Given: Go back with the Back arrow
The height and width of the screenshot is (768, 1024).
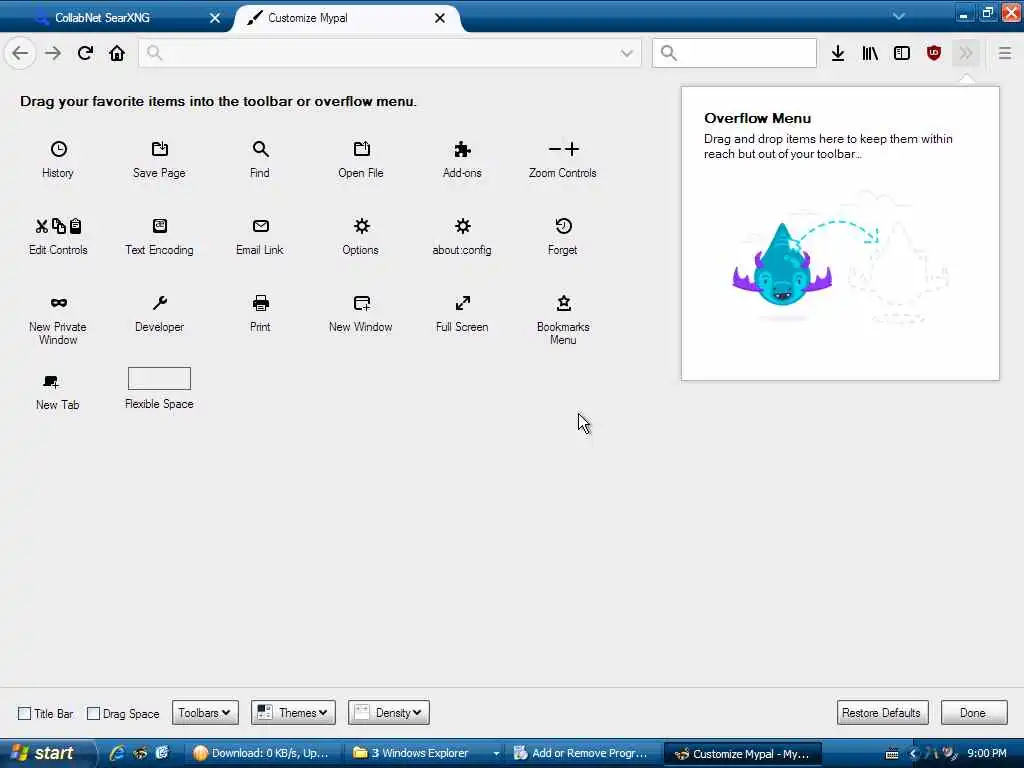Looking at the screenshot, I should click(20, 53).
